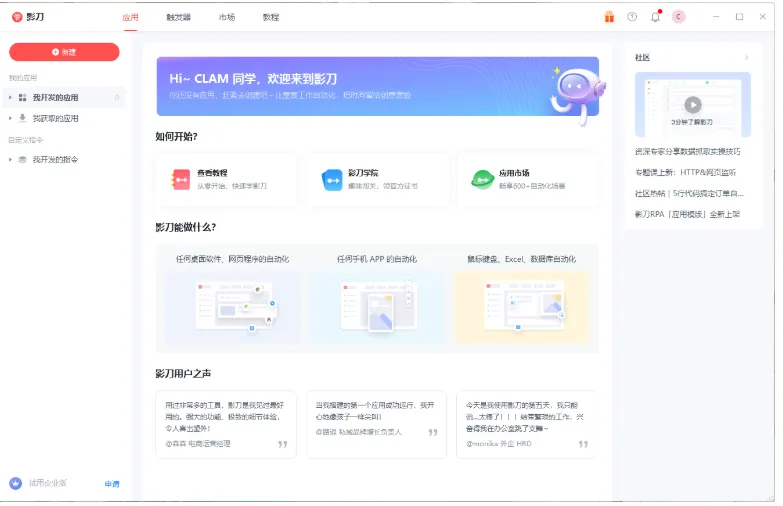Screen dimensions: 783x506
Task: Click the Hi~ CLAM 同学 welcome banner
Action: (x=378, y=86)
